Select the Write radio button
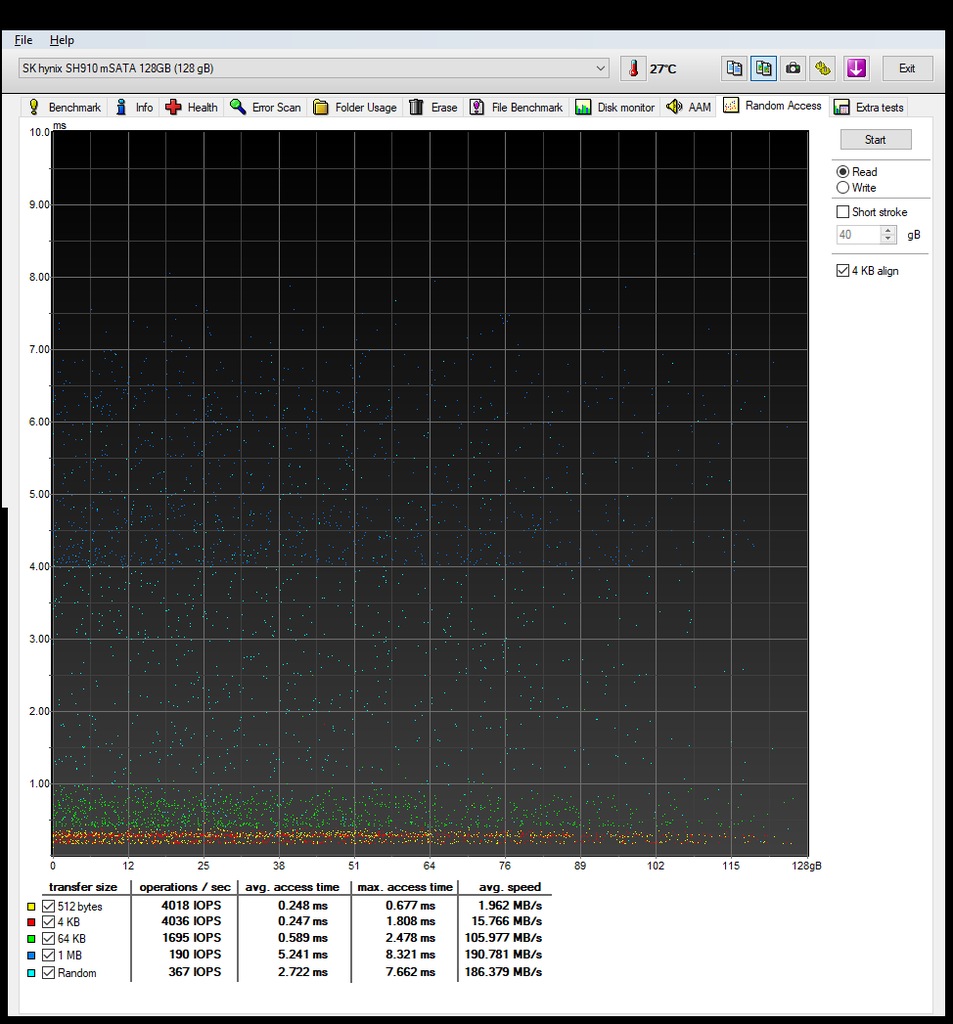Screen dimensions: 953x1024 [x=843, y=187]
